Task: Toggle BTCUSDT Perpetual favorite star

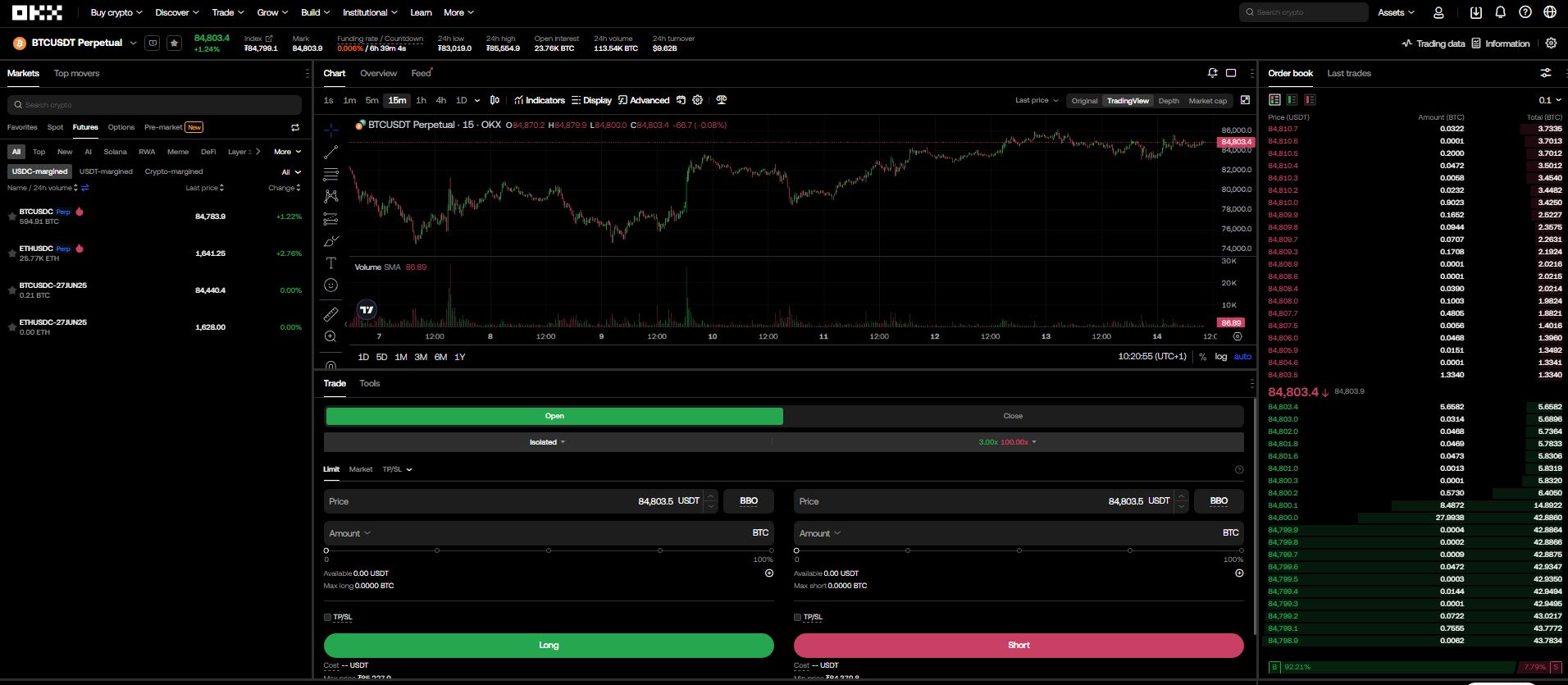Action: (x=174, y=43)
